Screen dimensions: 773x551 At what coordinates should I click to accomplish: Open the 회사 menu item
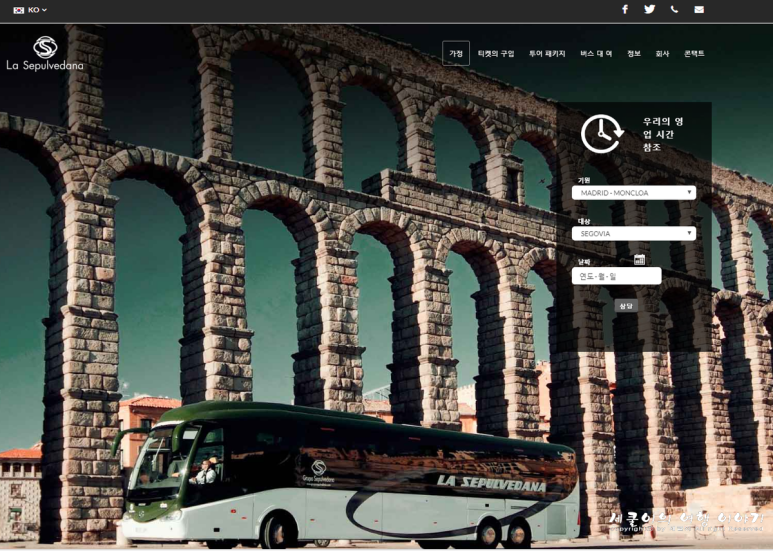click(x=662, y=54)
